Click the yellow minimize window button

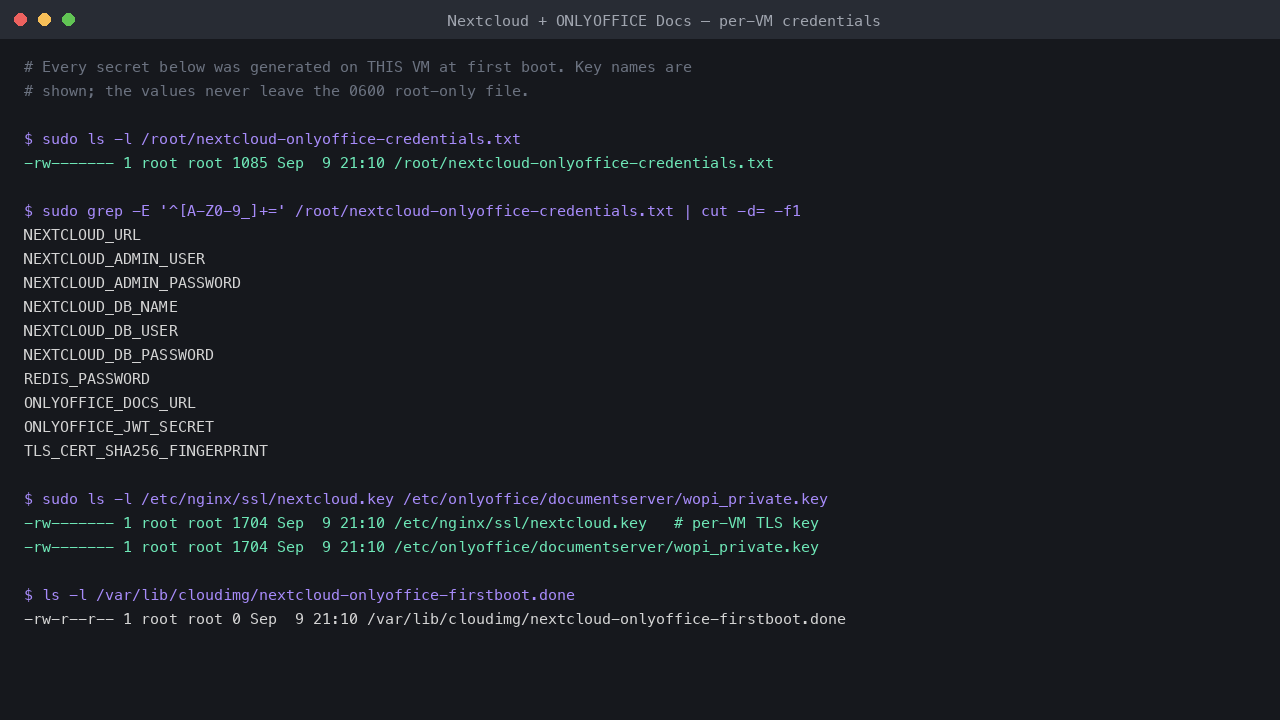point(44,20)
